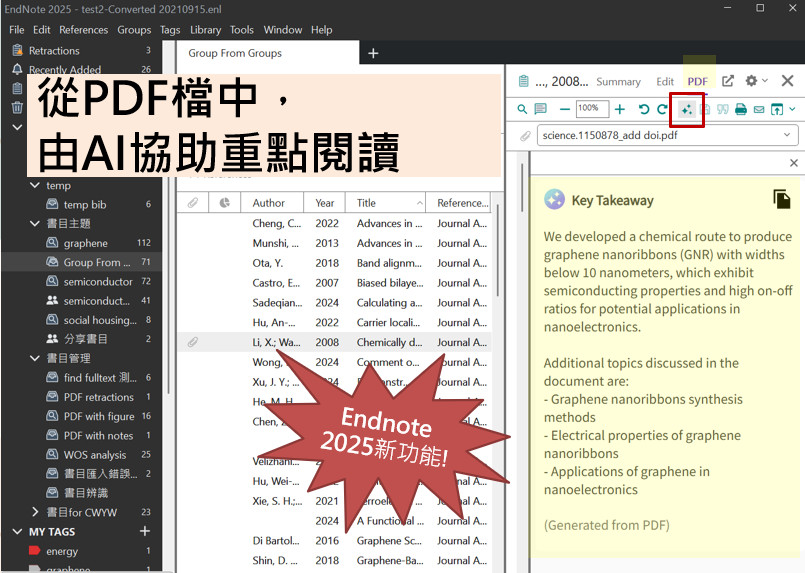This screenshot has height=573, width=805.
Task: Open the reference panel settings gear
Action: pos(751,81)
